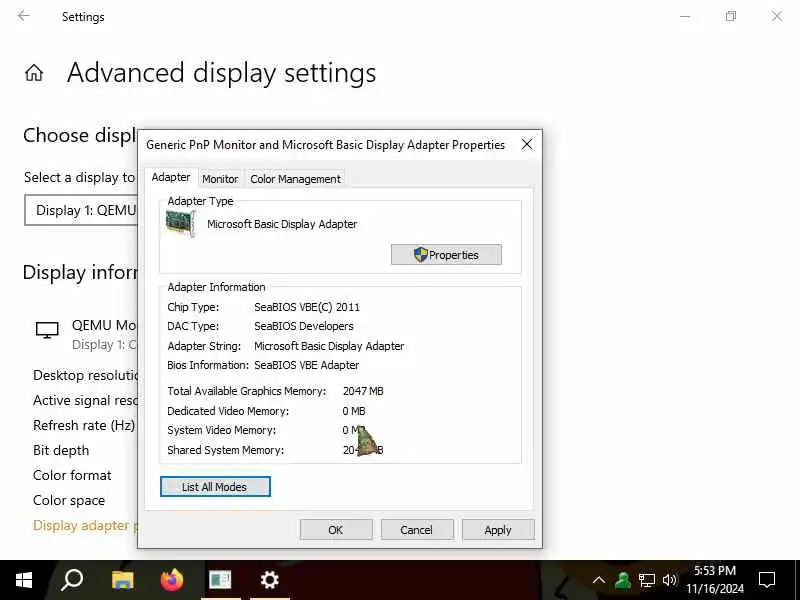Click the monitor icon beside QEMU Monitor
The height and width of the screenshot is (600, 800).
coord(47,330)
